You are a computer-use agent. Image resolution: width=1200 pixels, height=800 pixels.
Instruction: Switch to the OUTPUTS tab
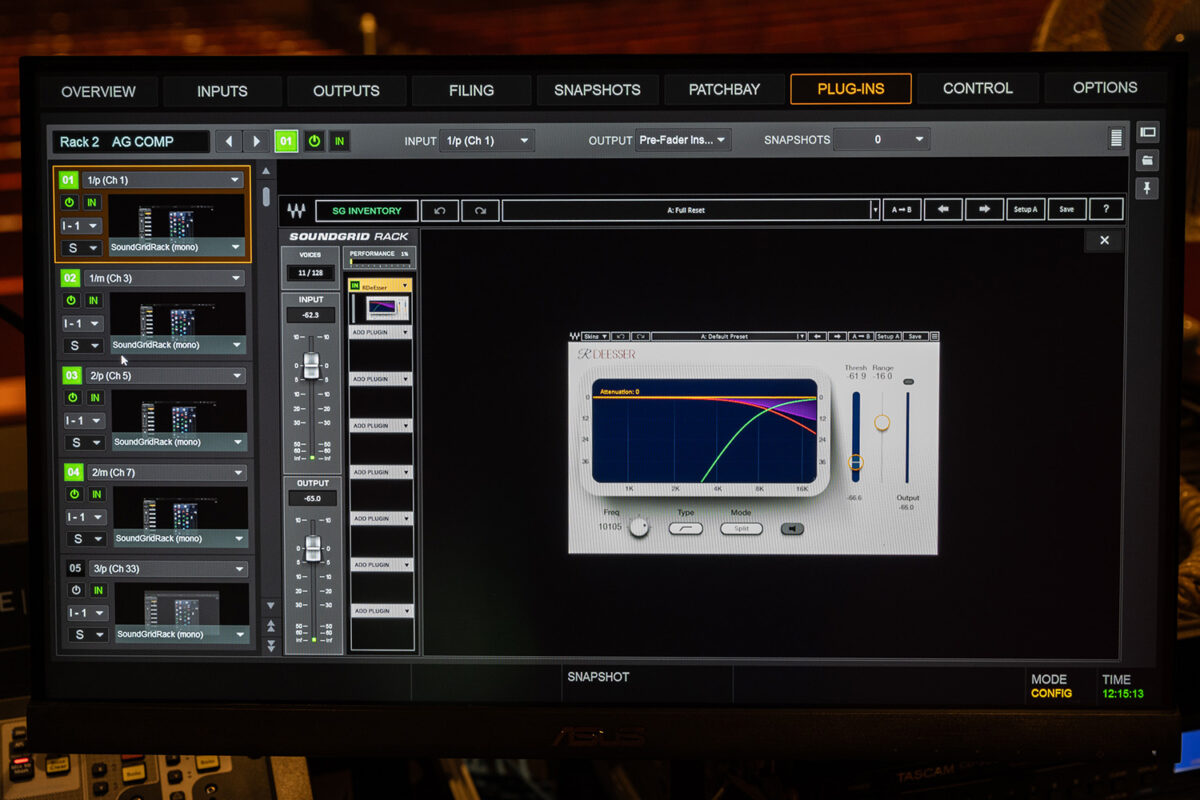(x=346, y=90)
